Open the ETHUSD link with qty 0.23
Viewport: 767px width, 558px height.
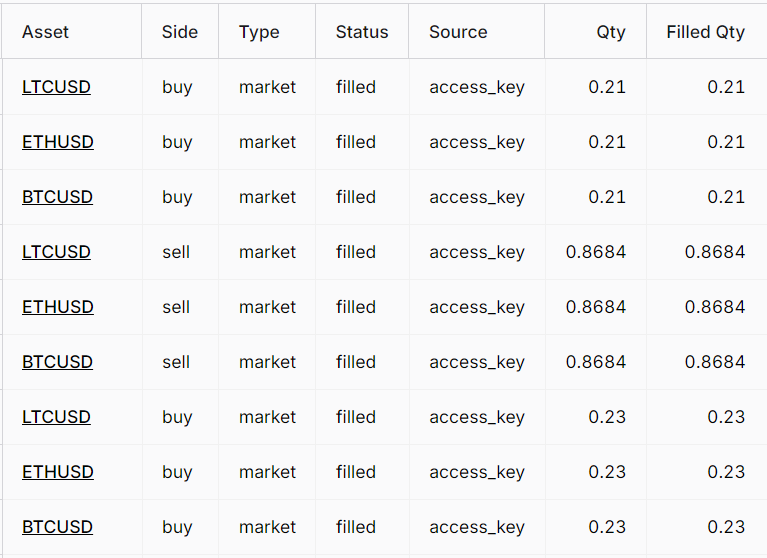58,472
